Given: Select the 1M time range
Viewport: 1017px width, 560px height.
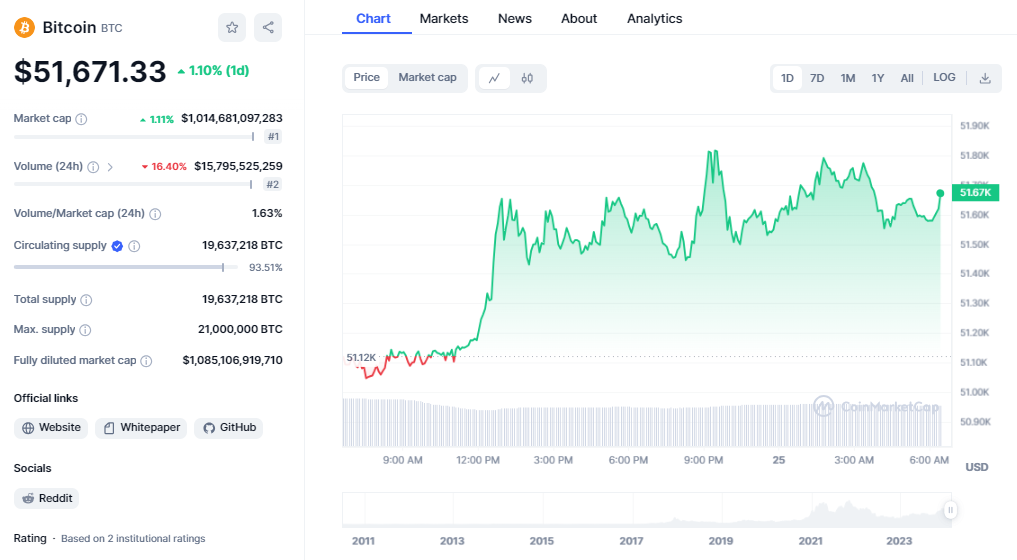Looking at the screenshot, I should tap(848, 78).
